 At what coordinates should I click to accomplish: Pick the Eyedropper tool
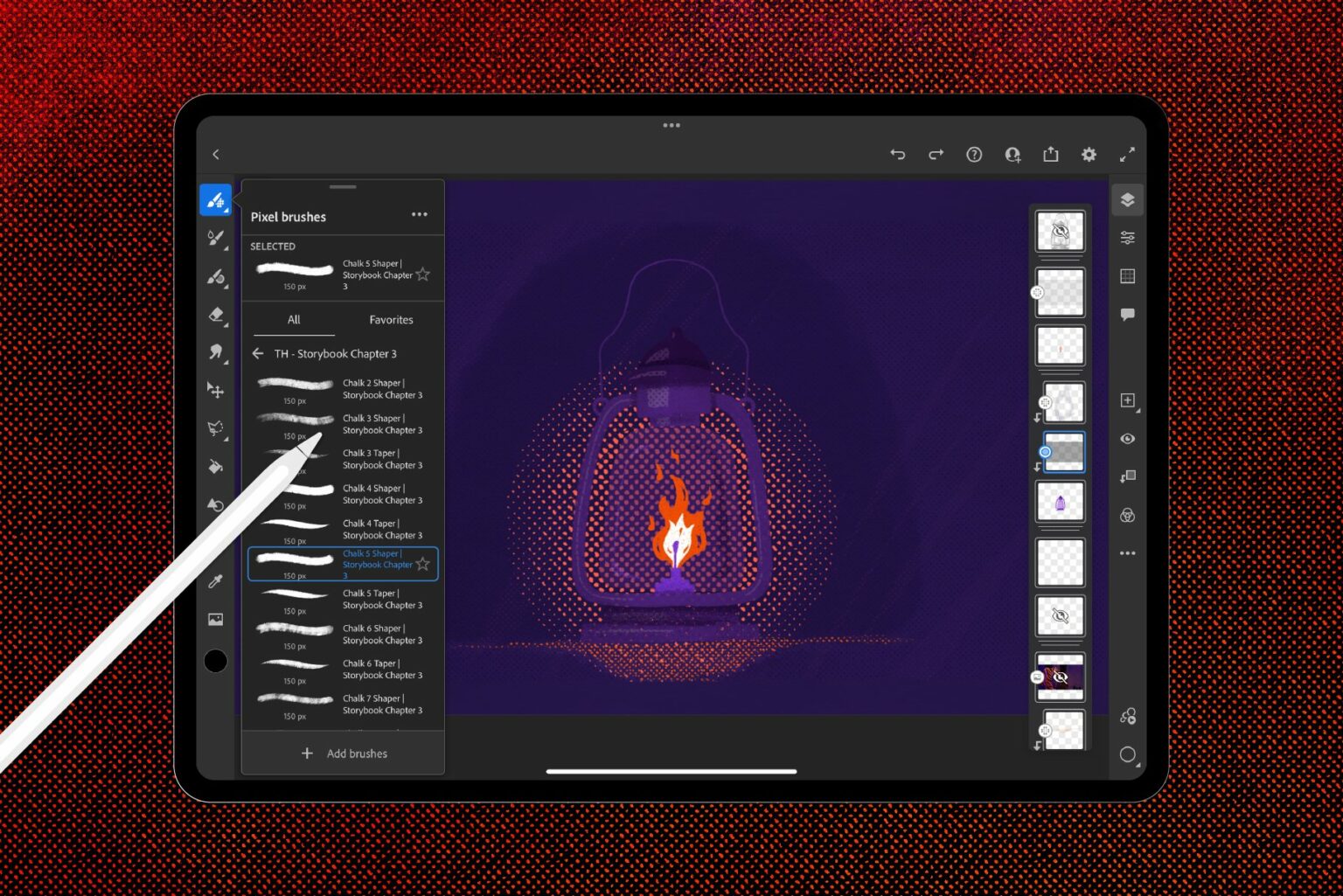pos(216,580)
